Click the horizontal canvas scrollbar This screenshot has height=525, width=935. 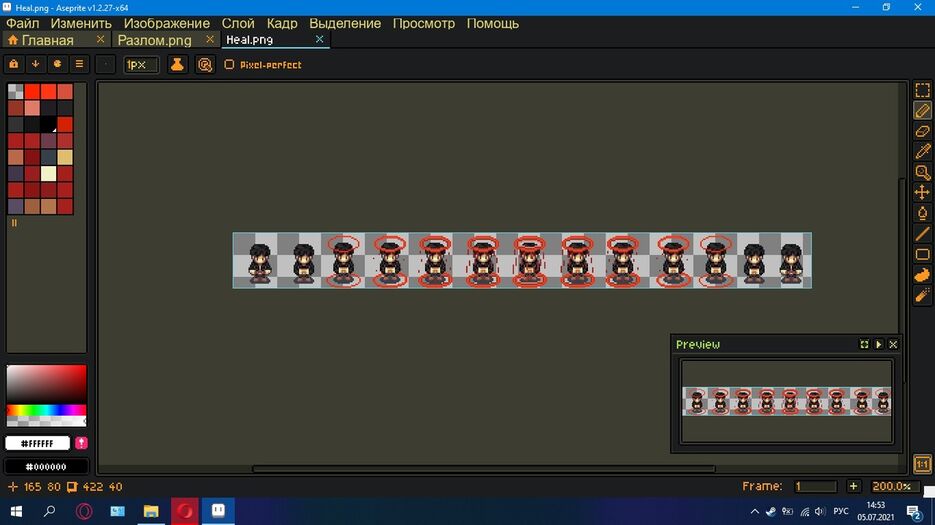coord(484,469)
